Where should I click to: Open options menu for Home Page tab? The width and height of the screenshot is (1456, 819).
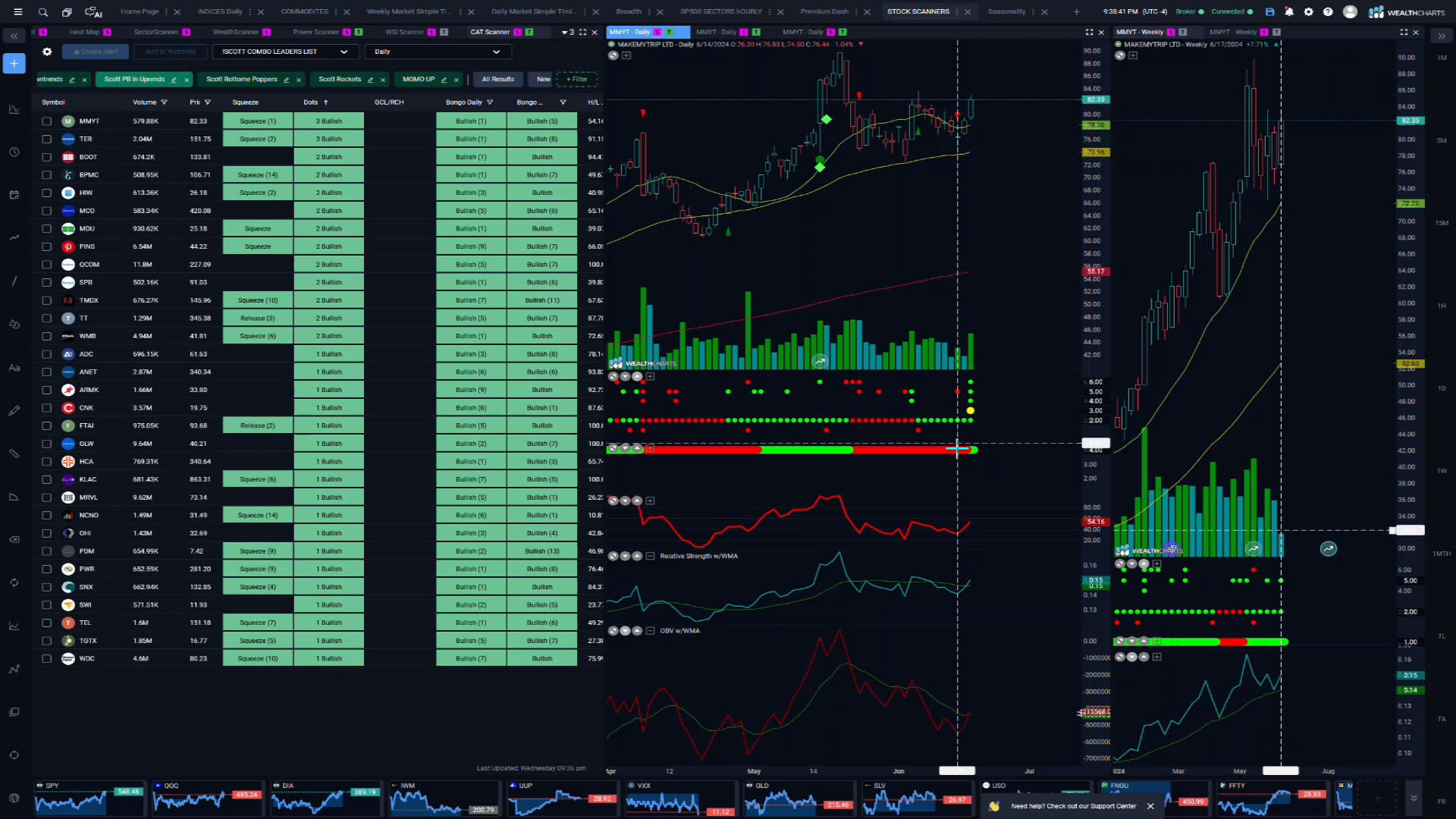tap(167, 12)
